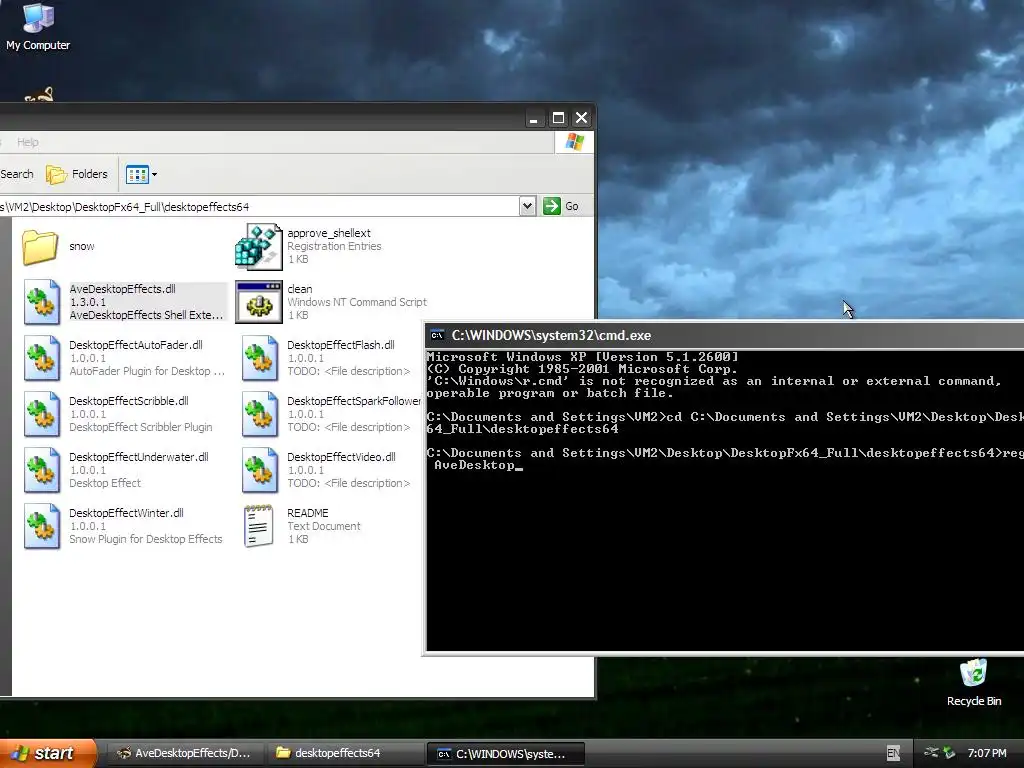Select the DesktopEffectVideo.dll icon
The height and width of the screenshot is (768, 1024).
coord(260,470)
